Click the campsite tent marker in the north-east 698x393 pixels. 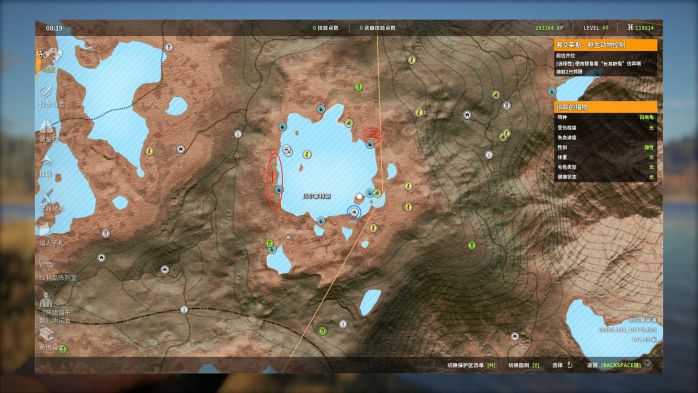[467, 115]
